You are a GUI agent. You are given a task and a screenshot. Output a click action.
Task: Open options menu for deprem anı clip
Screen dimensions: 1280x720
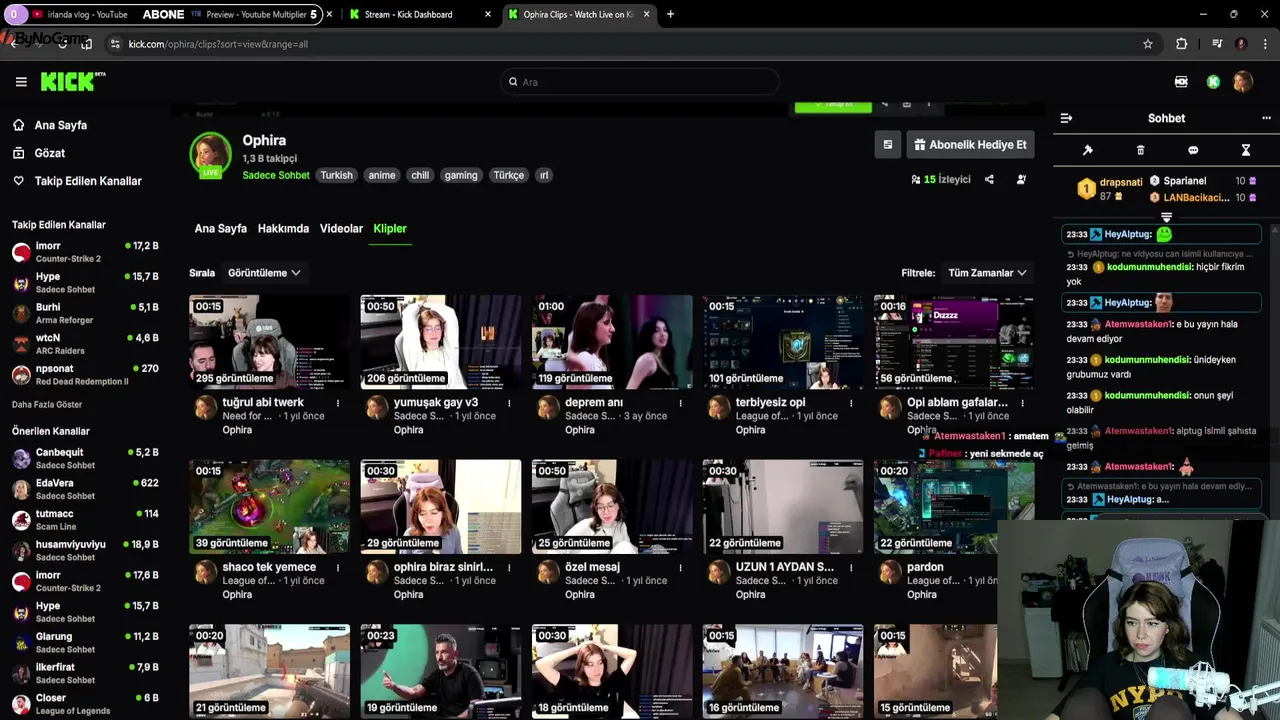(x=680, y=403)
